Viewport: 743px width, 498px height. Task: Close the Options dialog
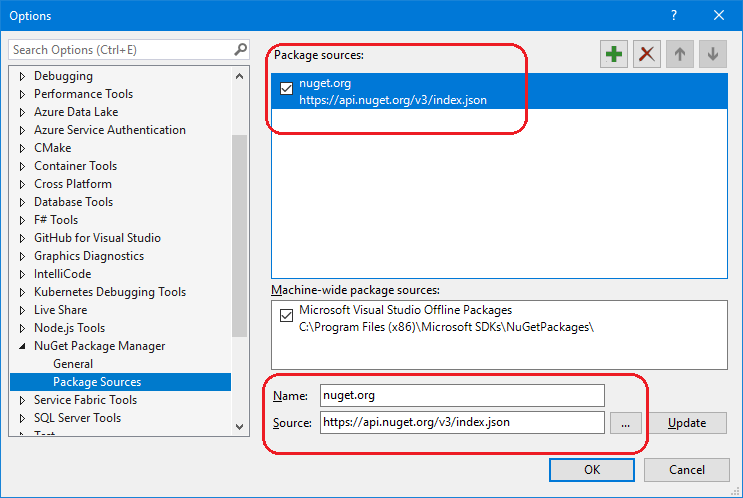tap(719, 15)
